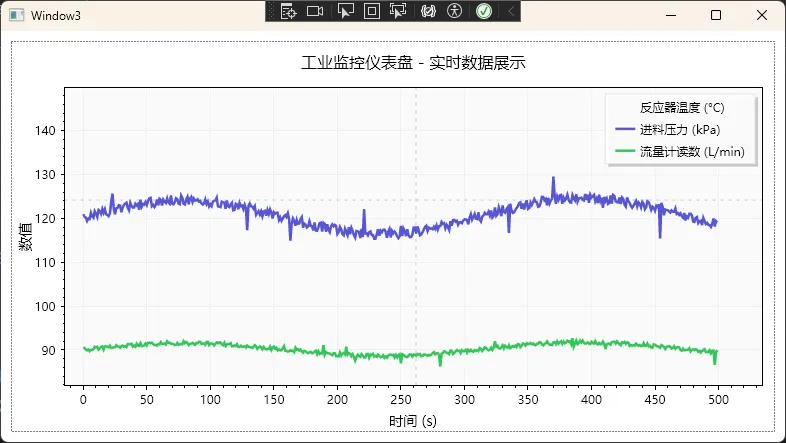This screenshot has height=443, width=786.
Task: Click the Window3 app icon in title bar
Action: pyautogui.click(x=16, y=15)
